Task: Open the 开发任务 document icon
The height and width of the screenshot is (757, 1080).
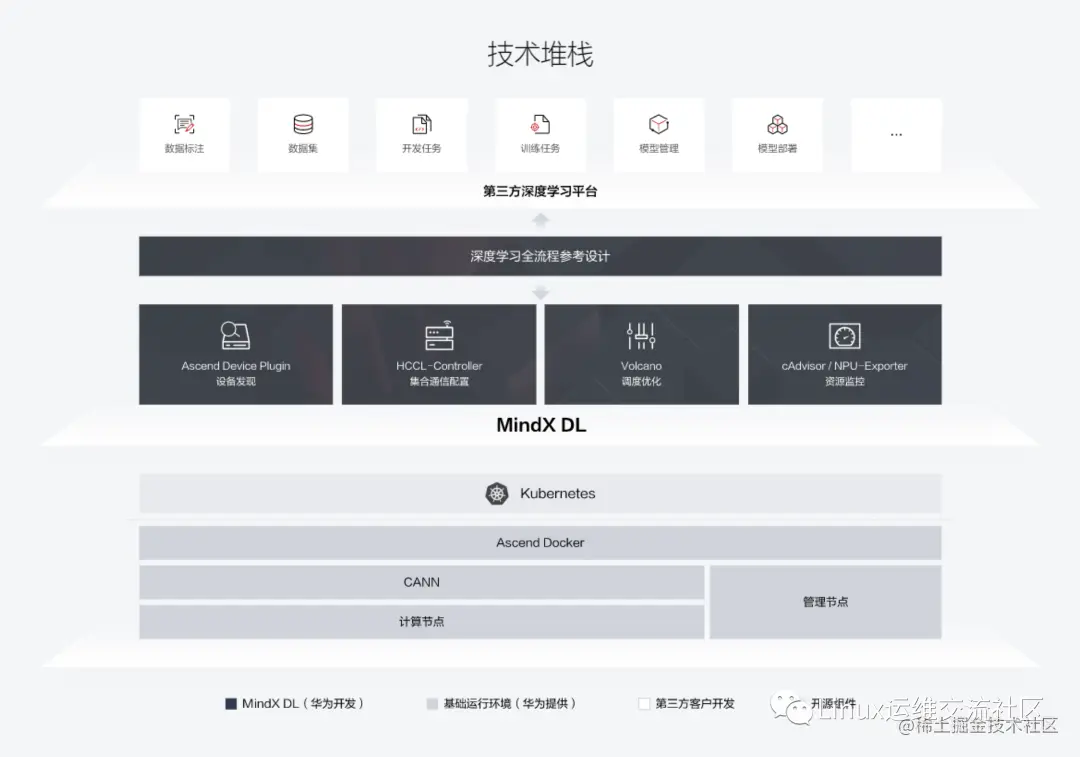Action: click(421, 125)
